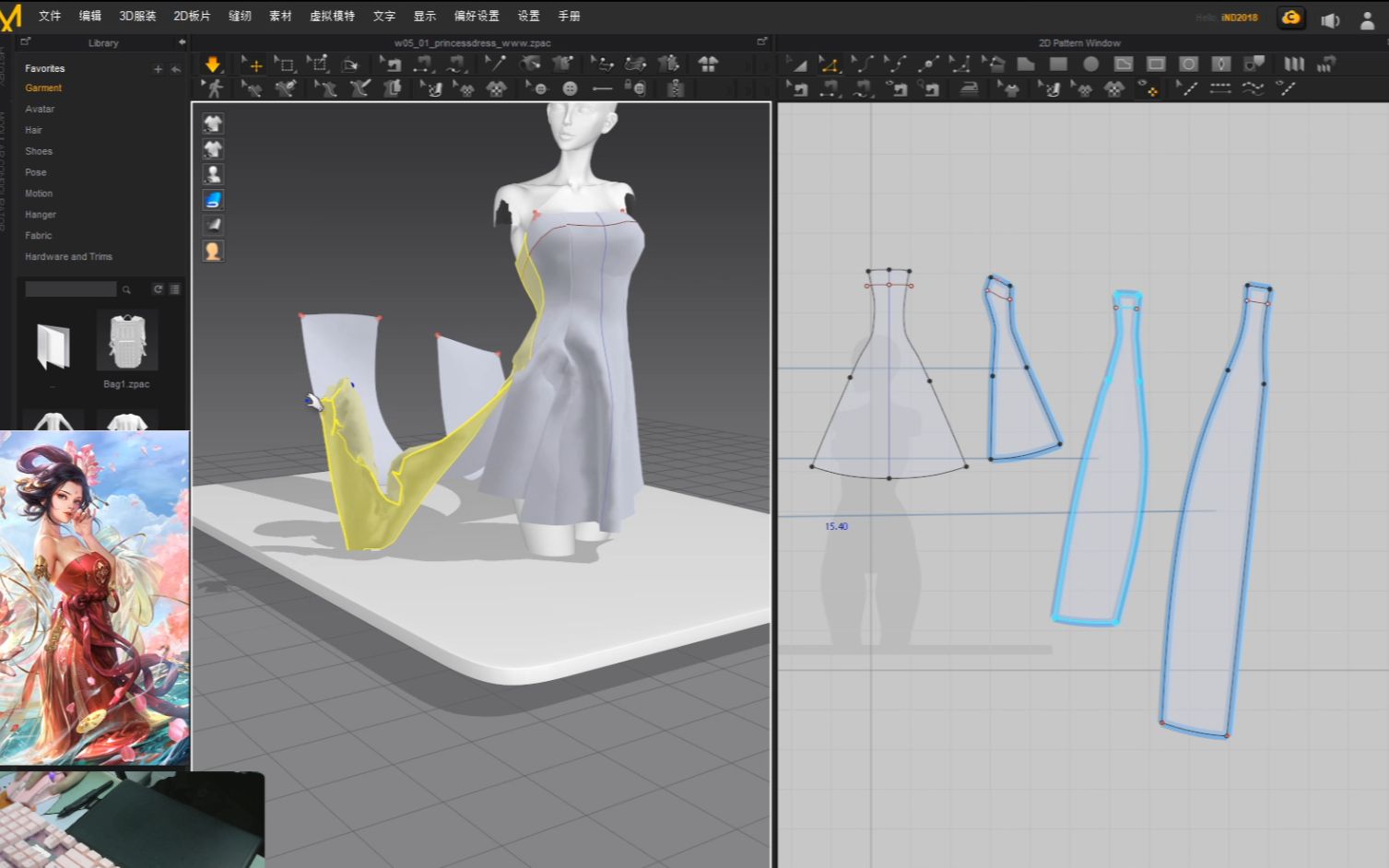
Task: Open Hardware and Trims category
Action: pos(68,256)
